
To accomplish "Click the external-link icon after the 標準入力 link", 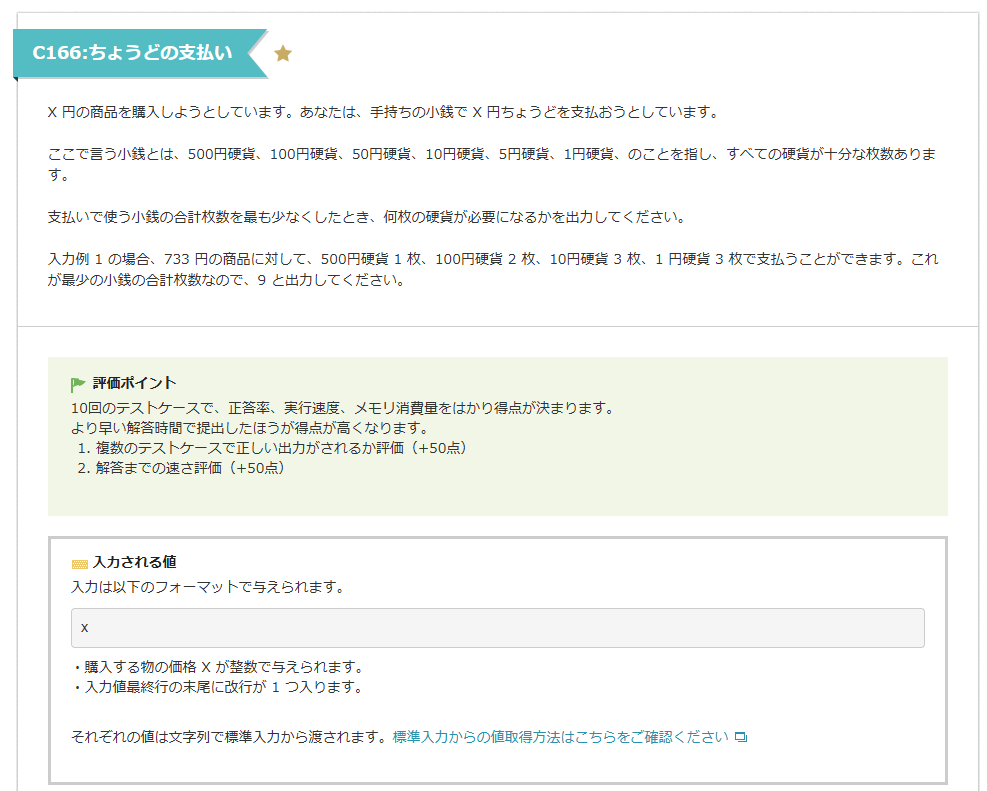I will (741, 738).
